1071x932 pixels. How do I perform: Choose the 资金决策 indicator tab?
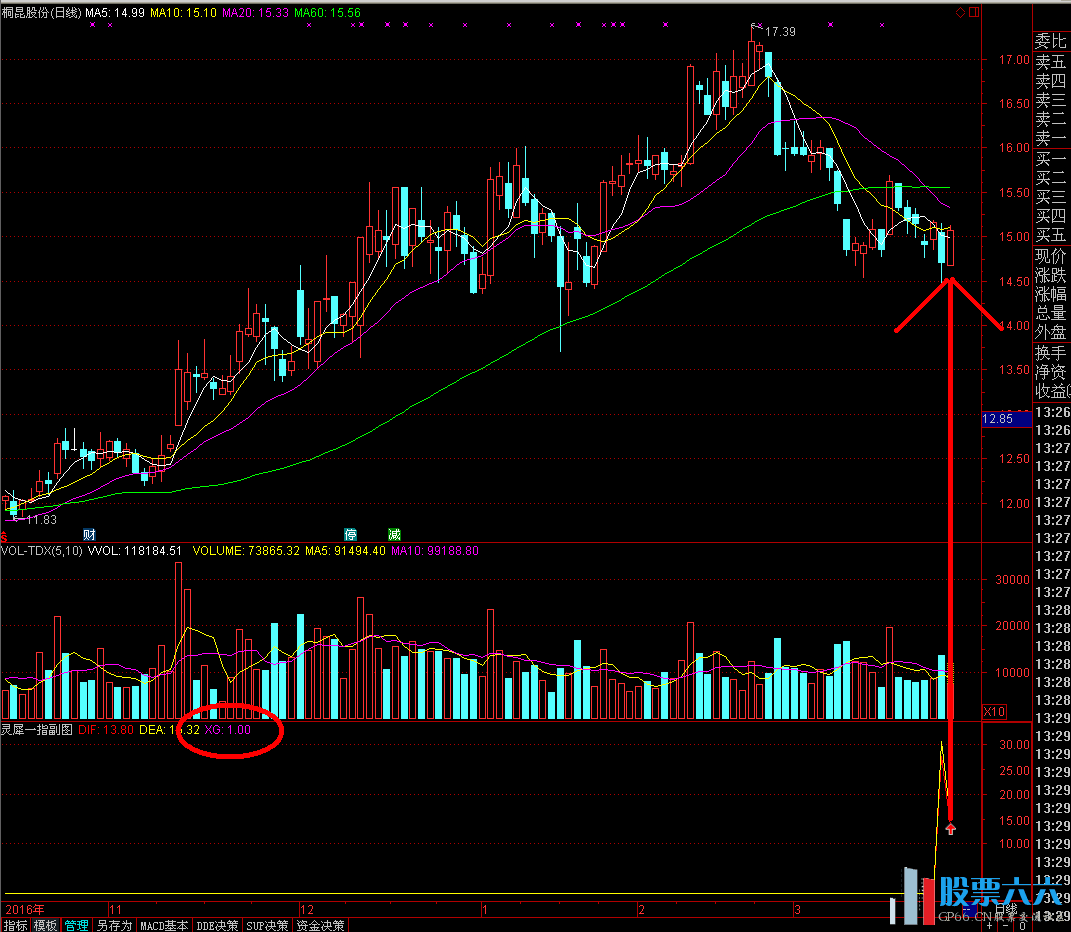321,925
